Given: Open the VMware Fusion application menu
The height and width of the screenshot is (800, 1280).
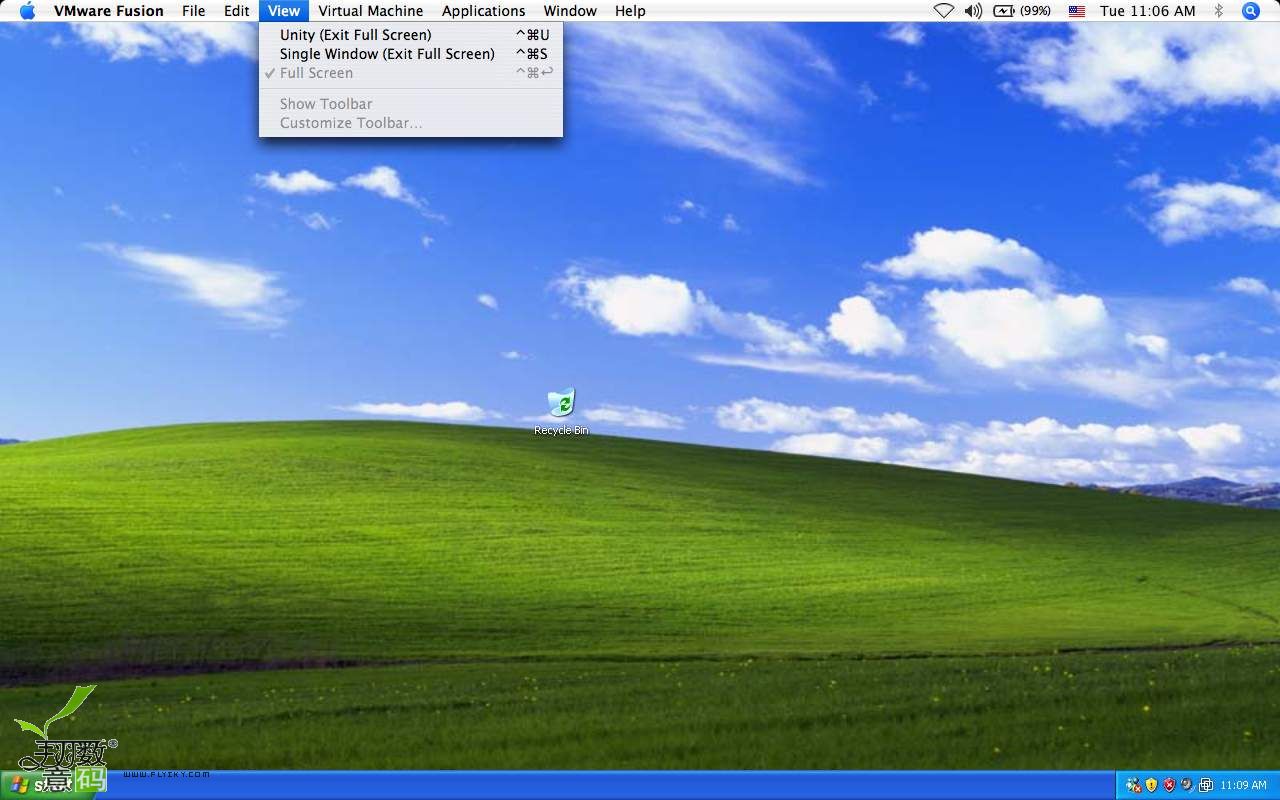Looking at the screenshot, I should tap(109, 11).
